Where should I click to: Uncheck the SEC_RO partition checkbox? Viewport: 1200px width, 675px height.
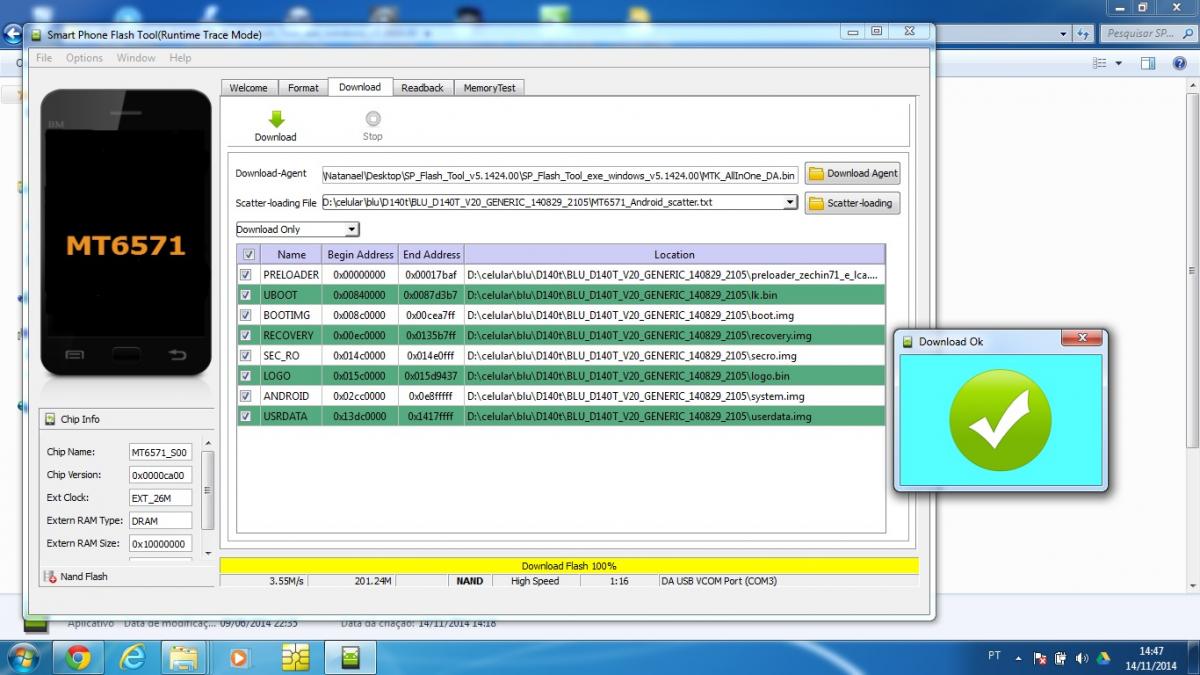coord(246,355)
